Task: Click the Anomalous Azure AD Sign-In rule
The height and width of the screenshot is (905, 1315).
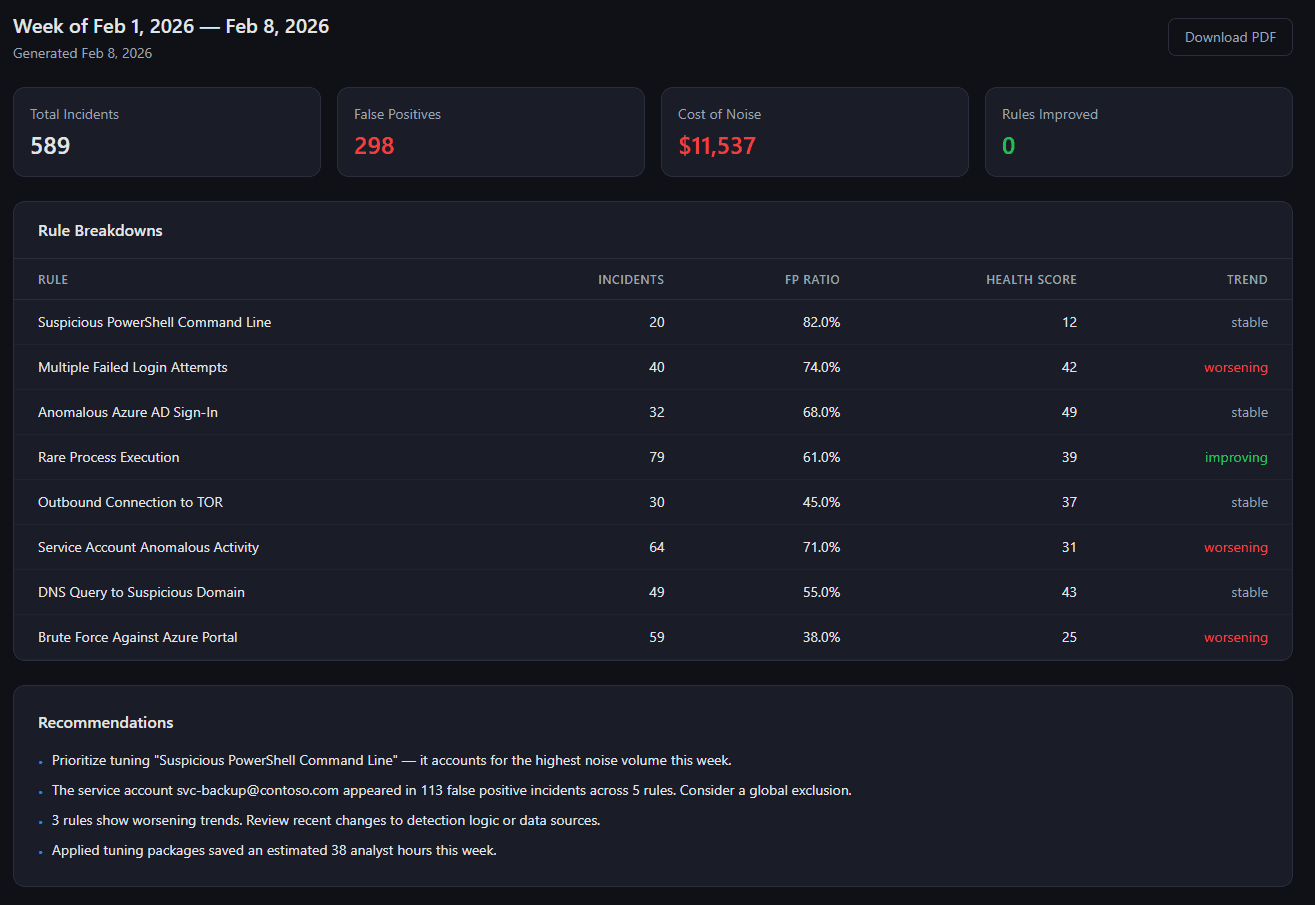Action: (127, 412)
